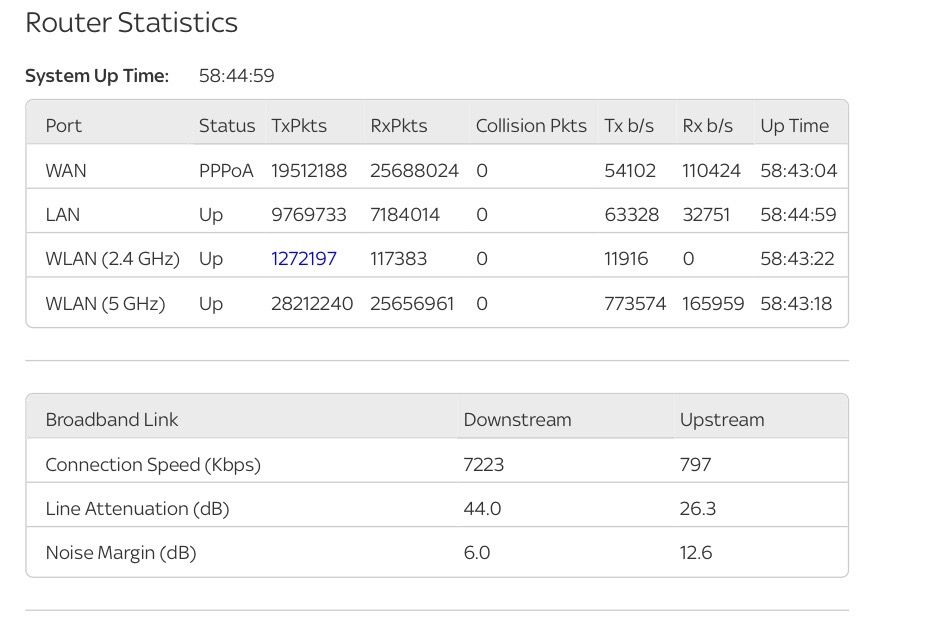Click the Line Attenuation (dB) row label
Image resolution: width=935 pixels, height=629 pixels.
tap(137, 509)
